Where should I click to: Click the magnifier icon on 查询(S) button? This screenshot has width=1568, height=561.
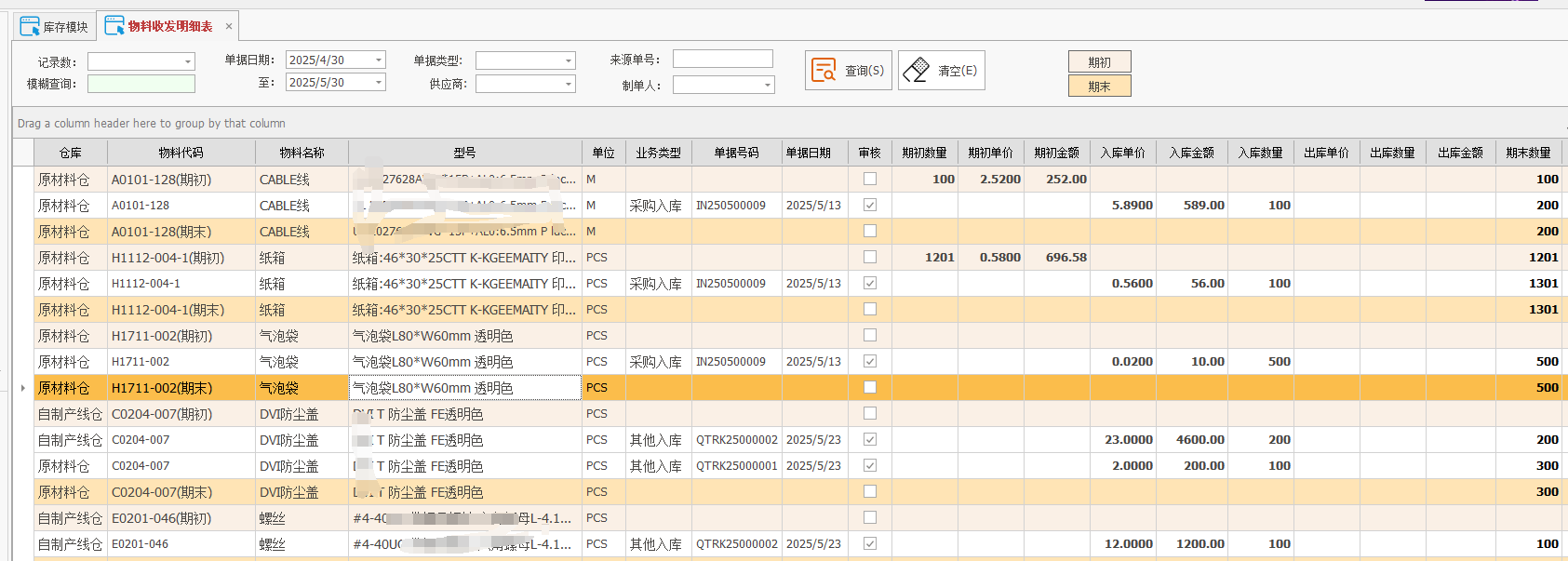point(824,71)
